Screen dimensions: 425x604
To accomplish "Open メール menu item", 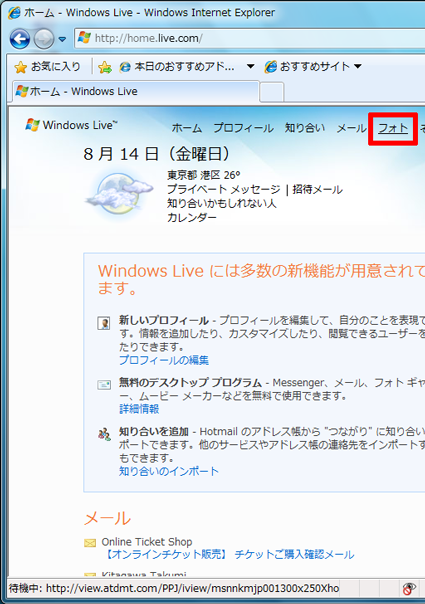I will (351, 128).
